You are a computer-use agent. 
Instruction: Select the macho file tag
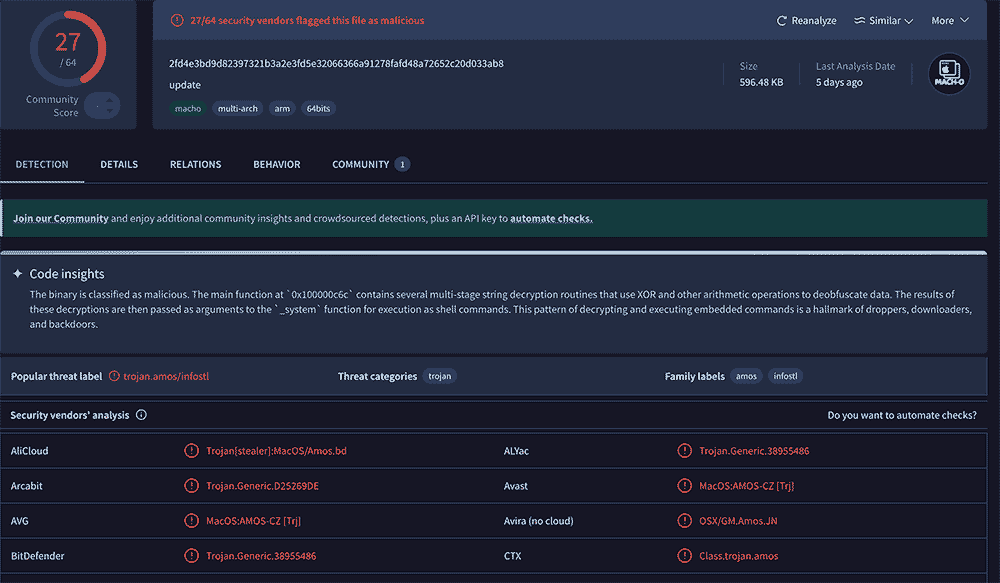point(187,108)
